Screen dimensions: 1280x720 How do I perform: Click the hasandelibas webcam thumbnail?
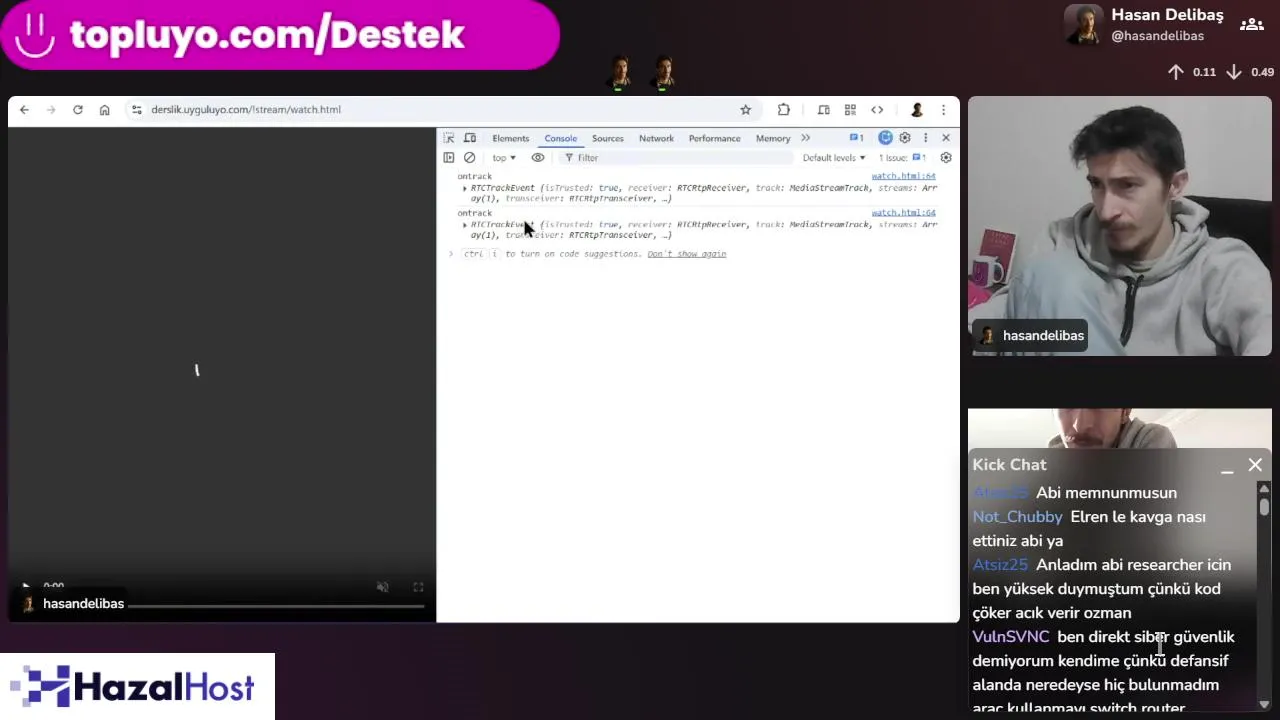1120,226
